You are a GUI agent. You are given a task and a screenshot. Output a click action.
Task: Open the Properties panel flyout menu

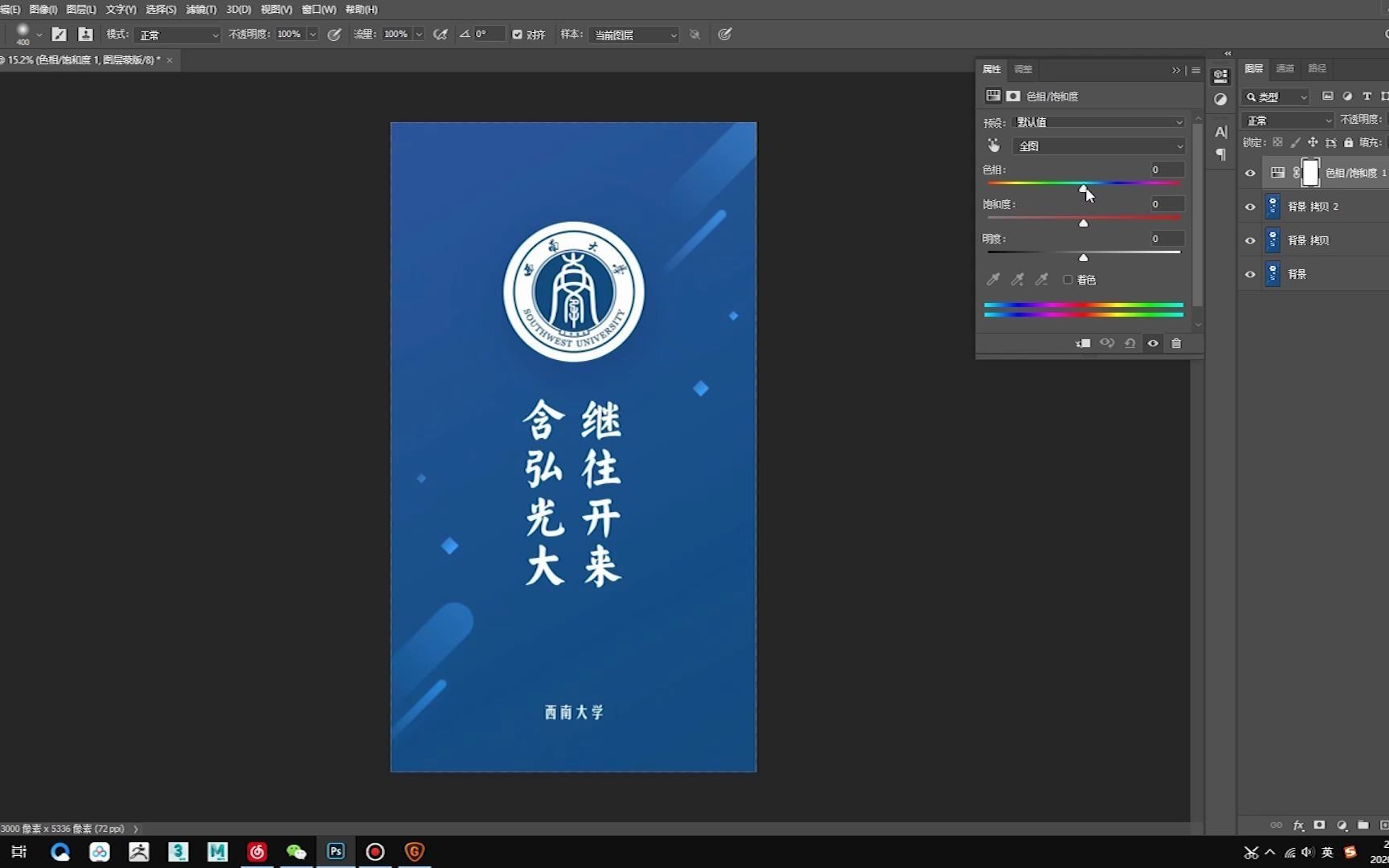coord(1196,70)
